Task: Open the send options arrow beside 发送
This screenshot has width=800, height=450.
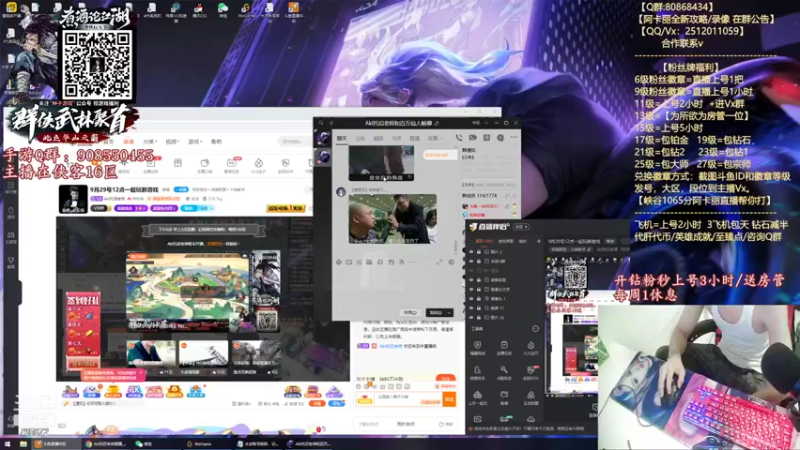Action: (449, 313)
